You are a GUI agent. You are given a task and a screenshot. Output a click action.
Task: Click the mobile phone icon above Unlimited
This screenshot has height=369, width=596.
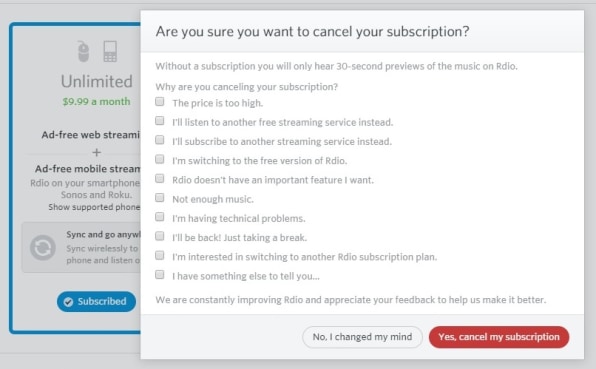tap(110, 51)
